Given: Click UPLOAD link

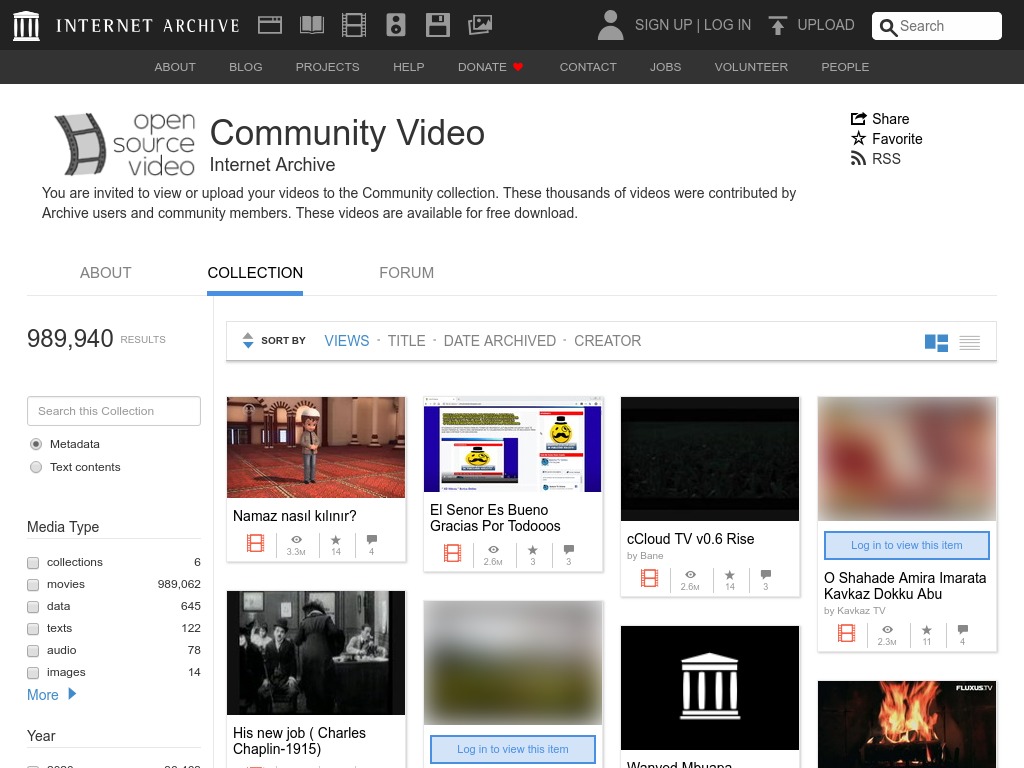Looking at the screenshot, I should tap(825, 25).
